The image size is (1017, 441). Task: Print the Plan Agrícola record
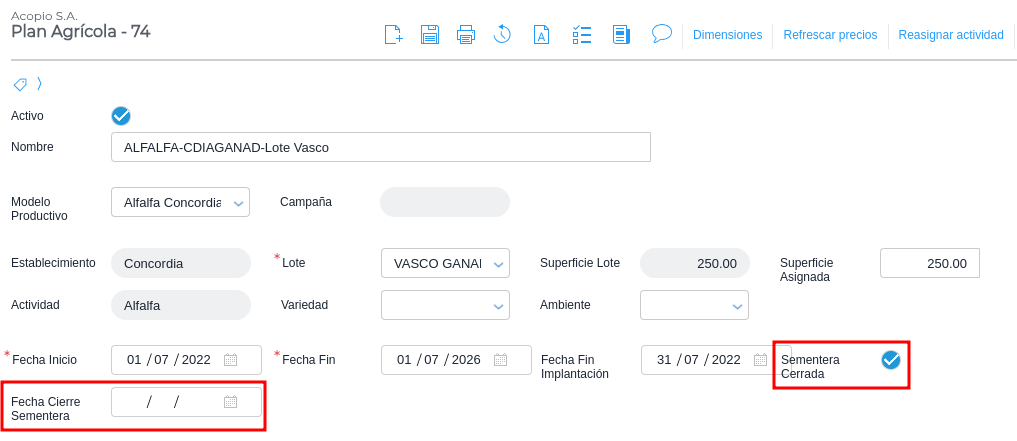pos(466,35)
